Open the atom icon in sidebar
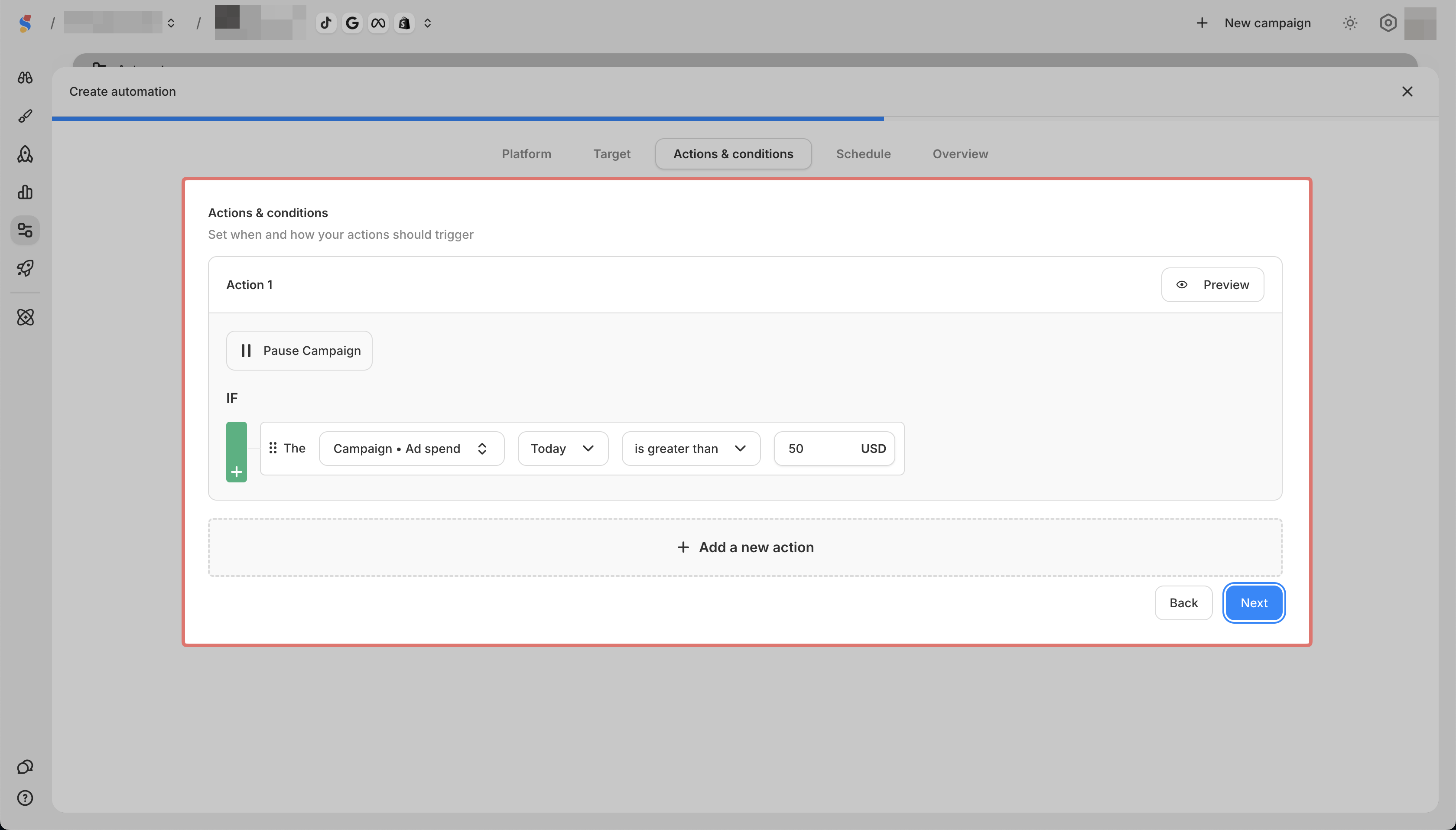Image resolution: width=1456 pixels, height=830 pixels. [25, 317]
